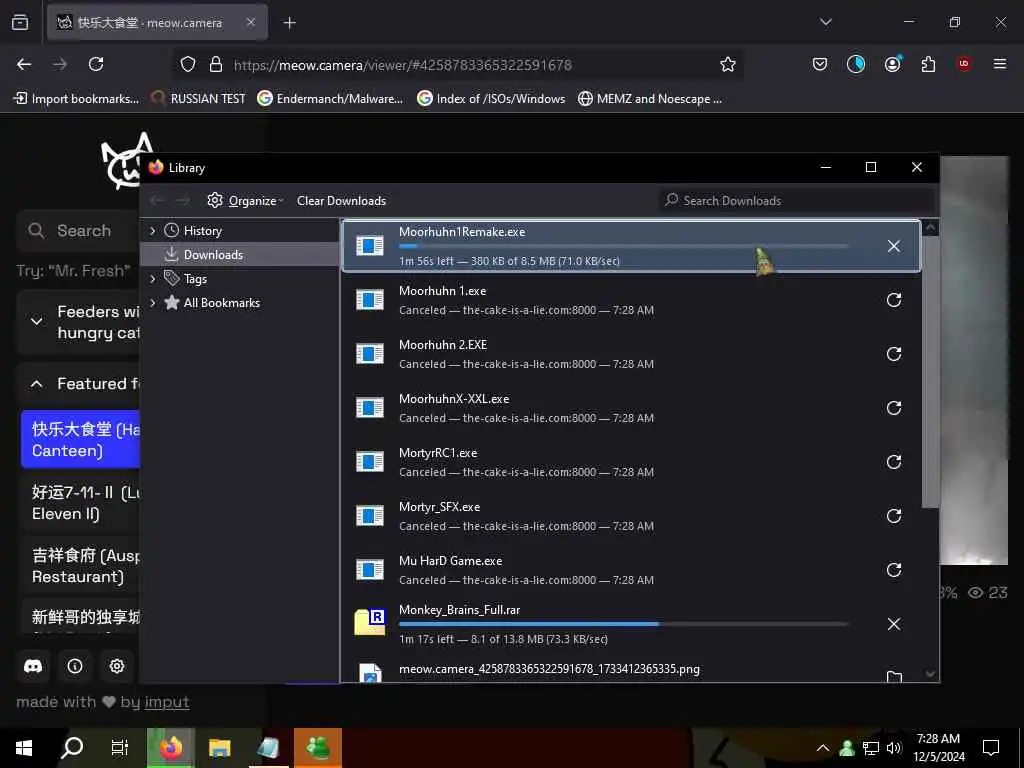
Task: Cancel the Monkey_Brains_Full.rar download
Action: 893,624
